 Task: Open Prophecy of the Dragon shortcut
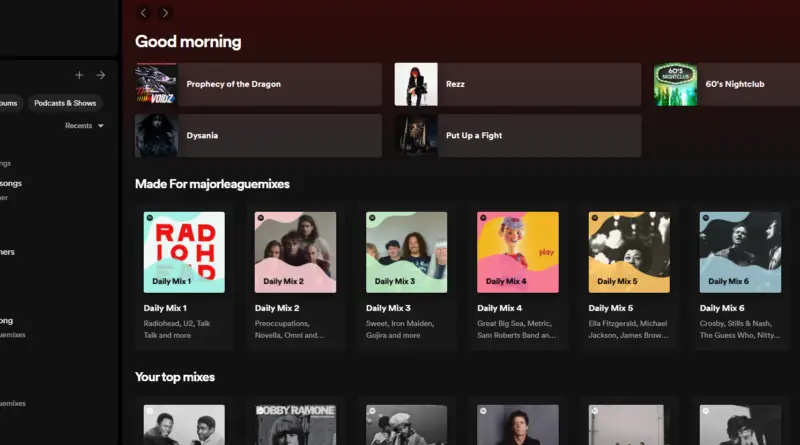click(258, 84)
